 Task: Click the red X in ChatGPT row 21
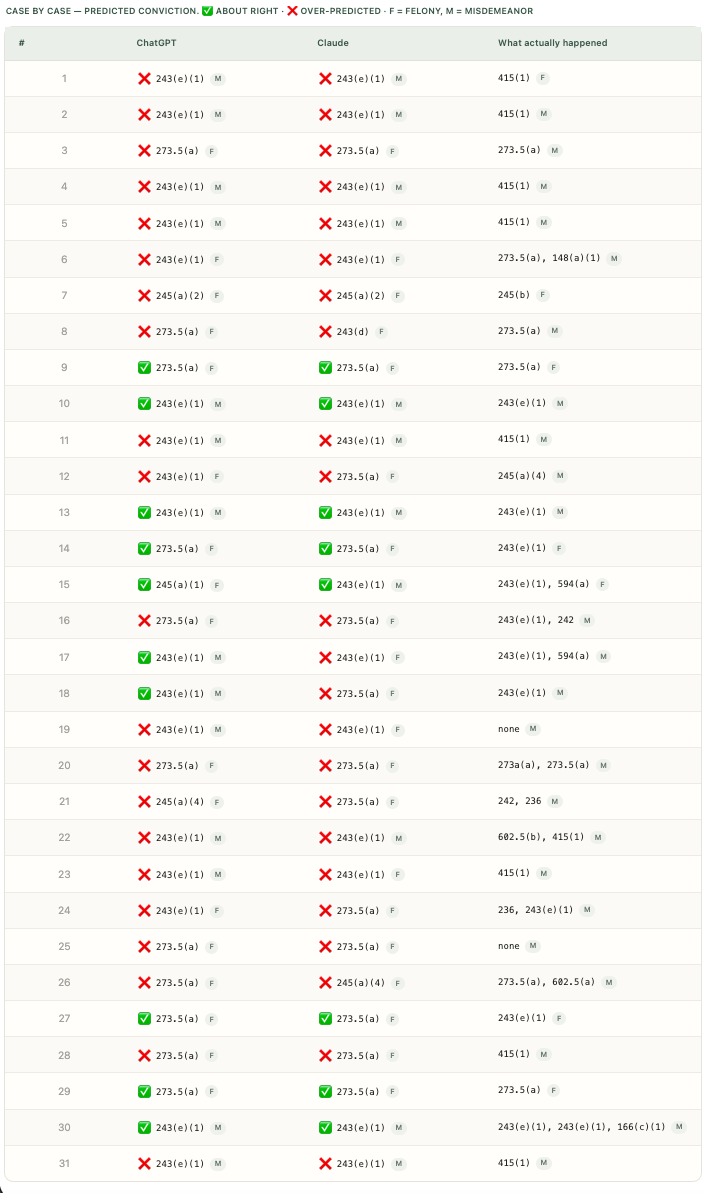[144, 802]
